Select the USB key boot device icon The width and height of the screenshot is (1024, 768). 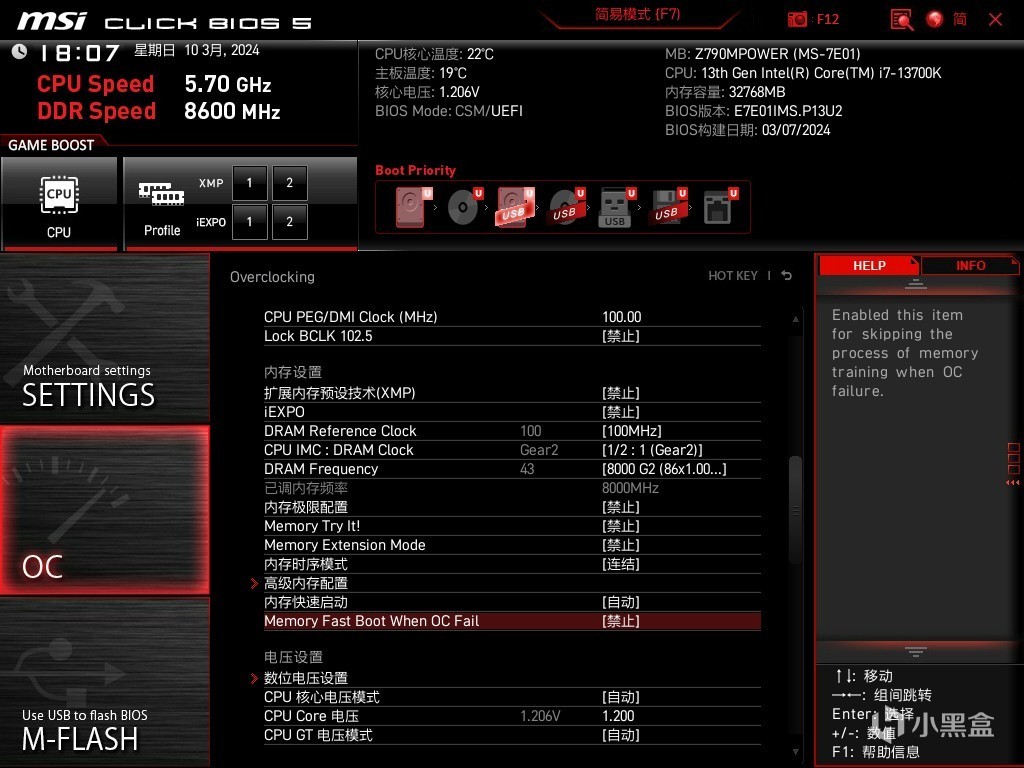click(x=617, y=208)
